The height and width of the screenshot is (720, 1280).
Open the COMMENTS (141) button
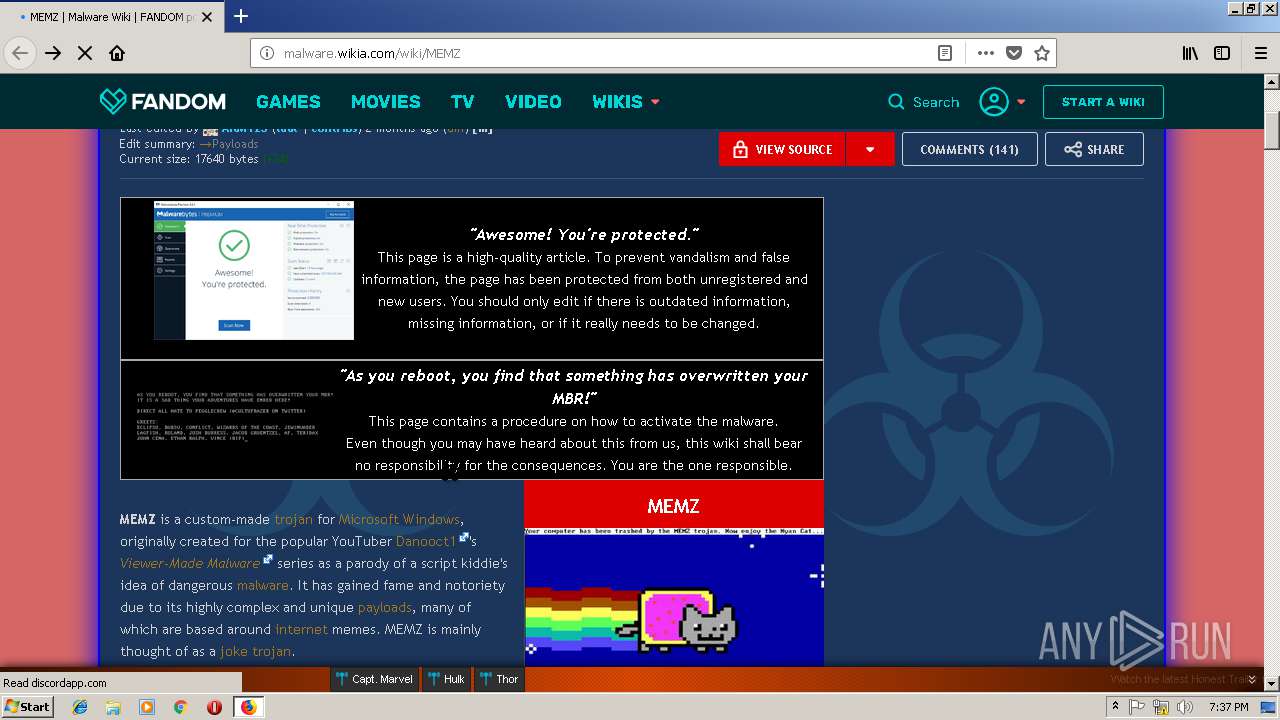point(969,149)
